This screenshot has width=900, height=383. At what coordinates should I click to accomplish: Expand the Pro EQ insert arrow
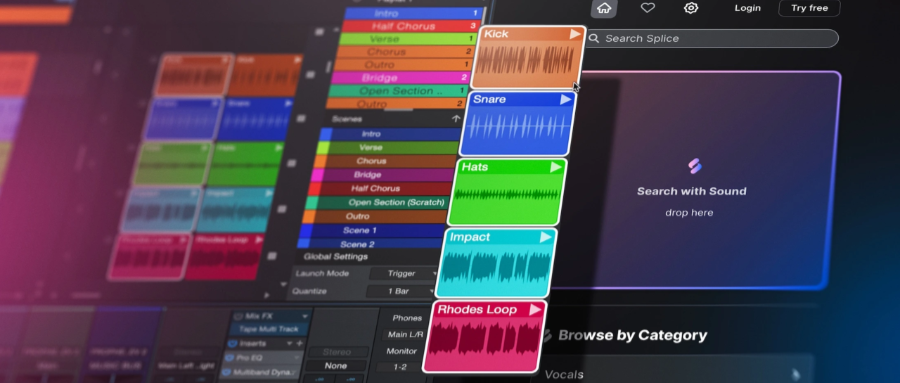298,358
